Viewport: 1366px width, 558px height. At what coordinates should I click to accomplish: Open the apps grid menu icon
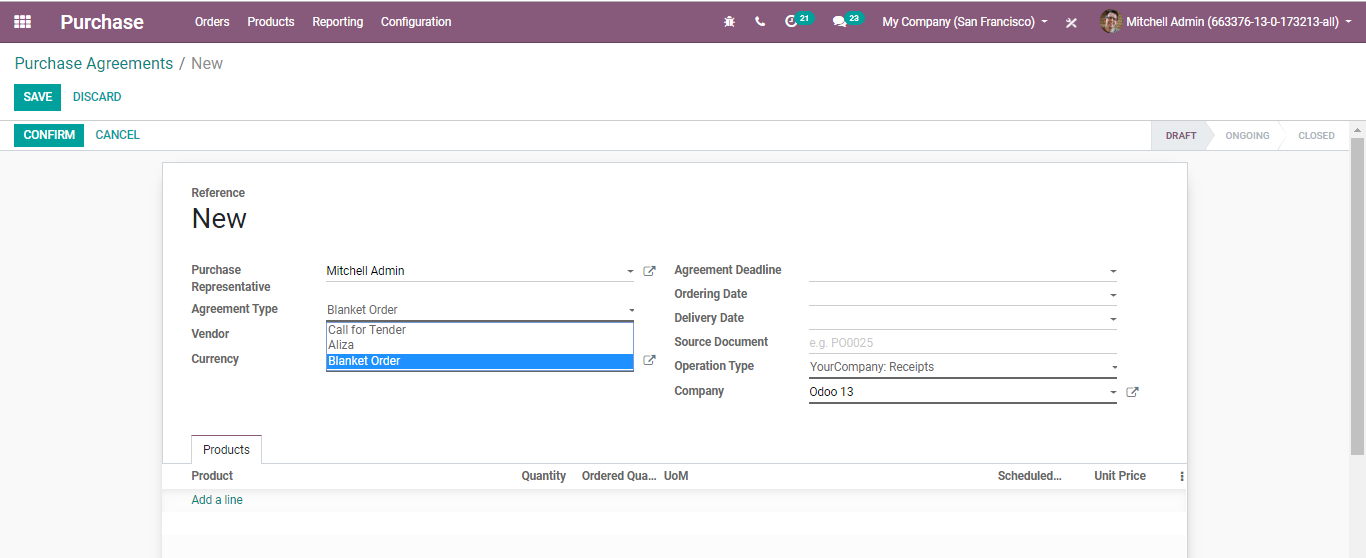(22, 21)
